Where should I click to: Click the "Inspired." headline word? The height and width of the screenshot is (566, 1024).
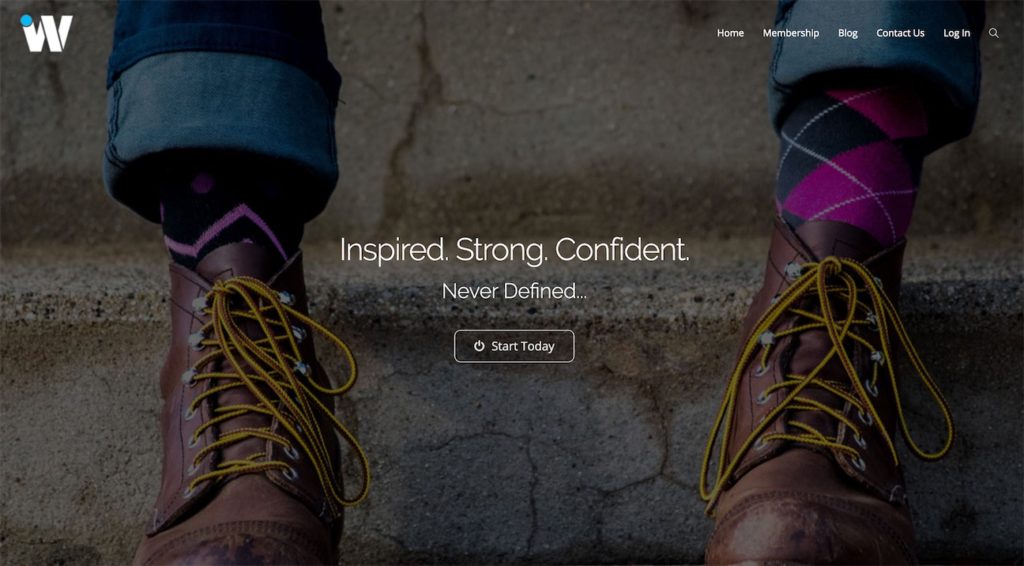[394, 250]
